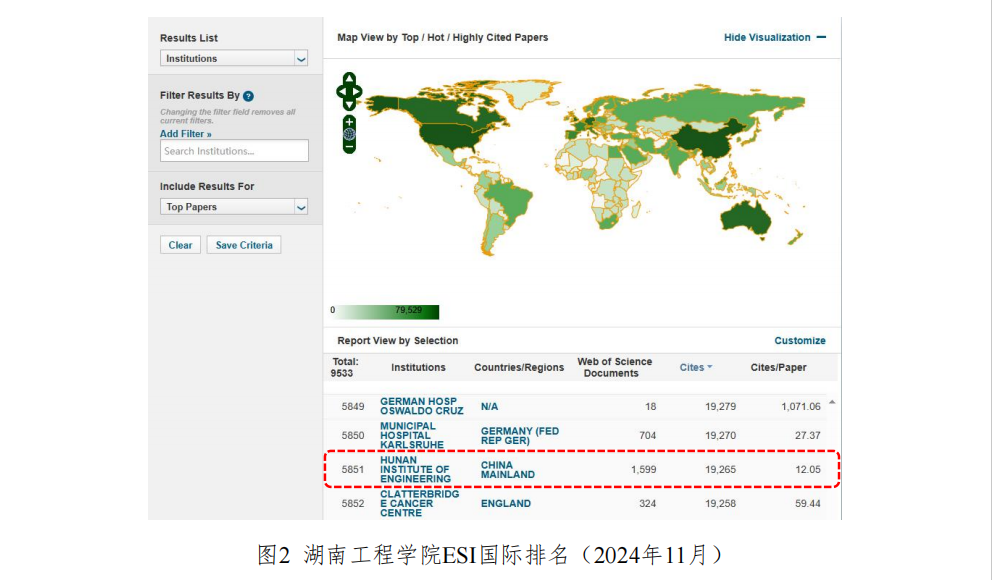Screen dimensions: 992x580
Task: Open Hunan Institute of Engineering link
Action: pyautogui.click(x=415, y=470)
